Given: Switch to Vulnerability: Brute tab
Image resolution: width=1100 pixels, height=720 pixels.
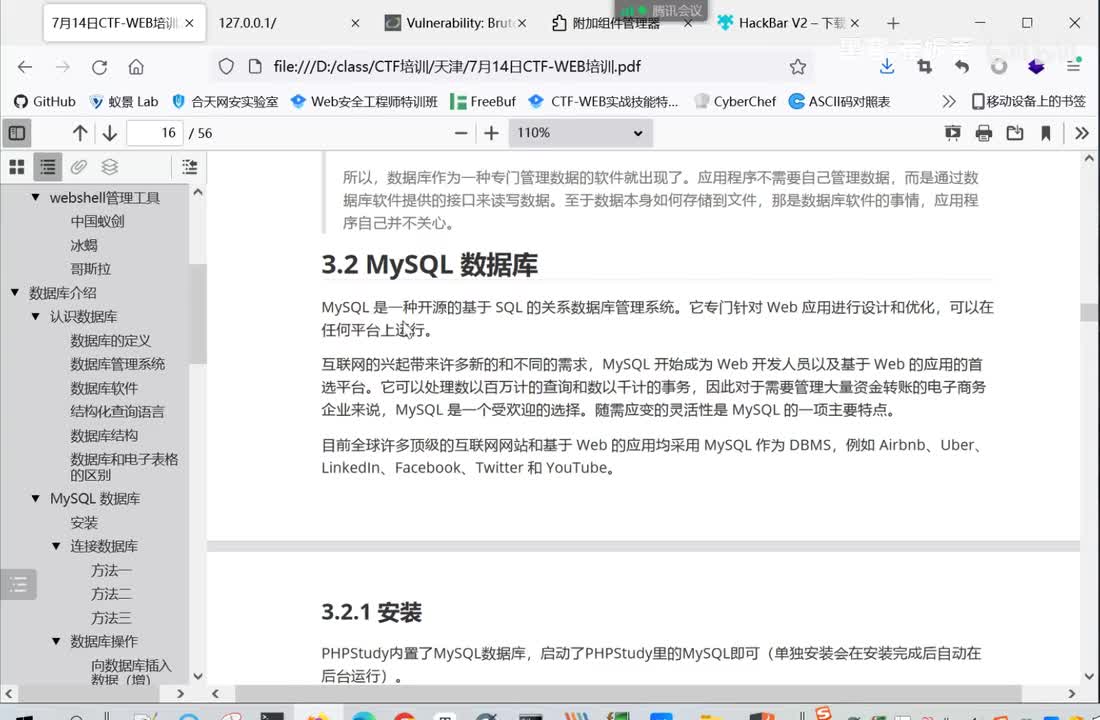Looking at the screenshot, I should pyautogui.click(x=456, y=23).
